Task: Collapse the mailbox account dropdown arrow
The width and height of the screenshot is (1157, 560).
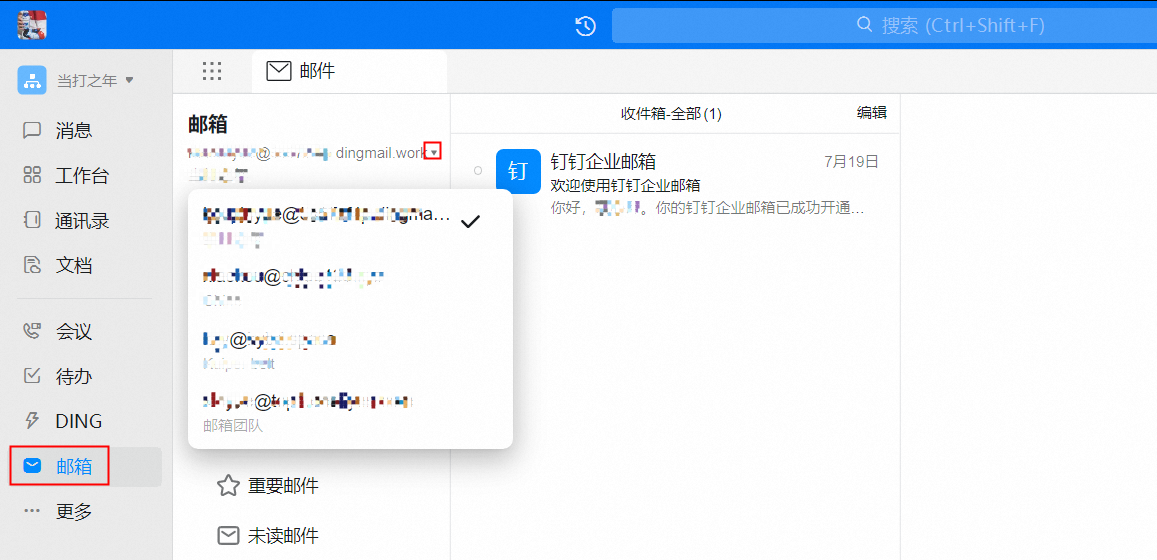Action: (x=434, y=152)
